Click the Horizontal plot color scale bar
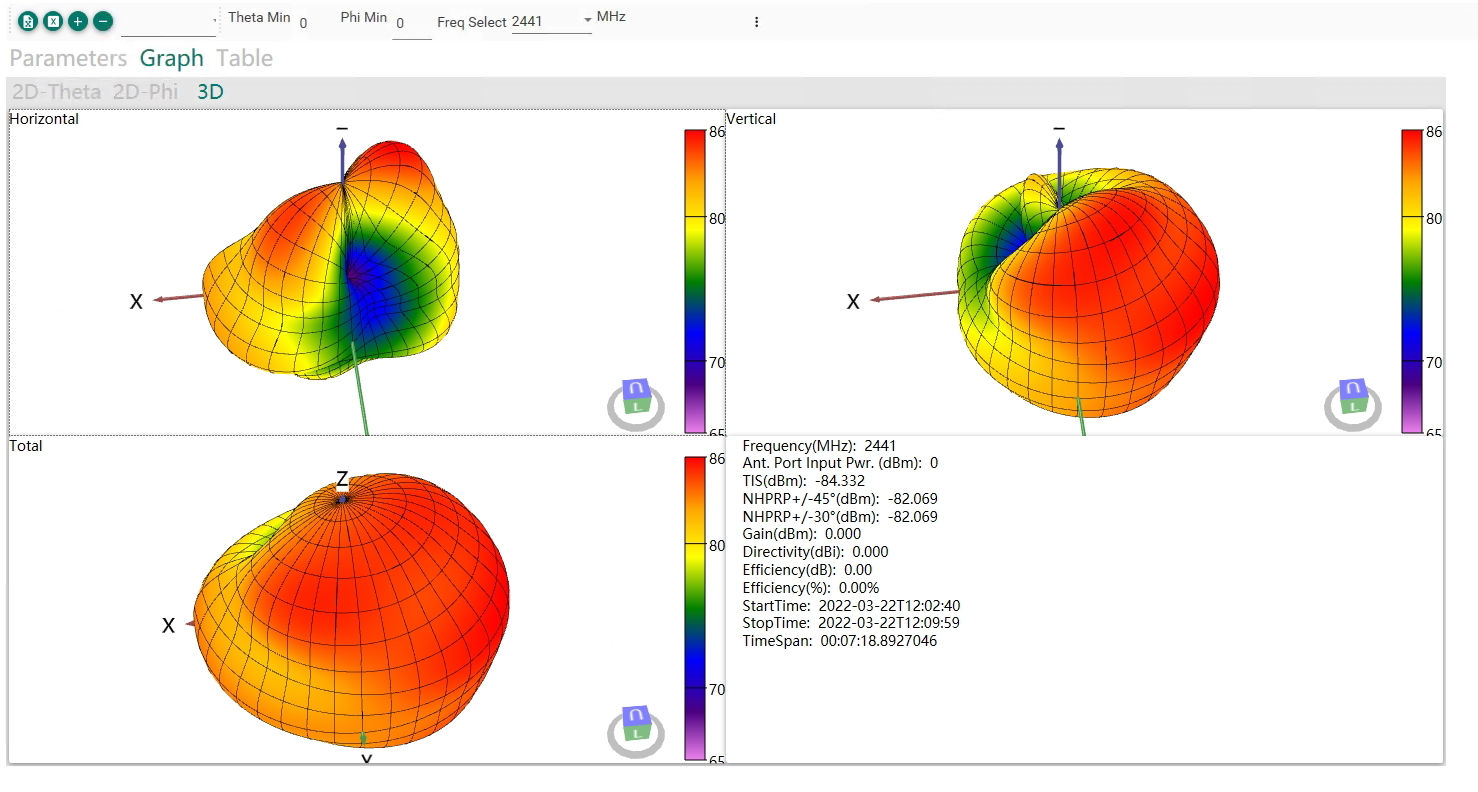 point(696,281)
